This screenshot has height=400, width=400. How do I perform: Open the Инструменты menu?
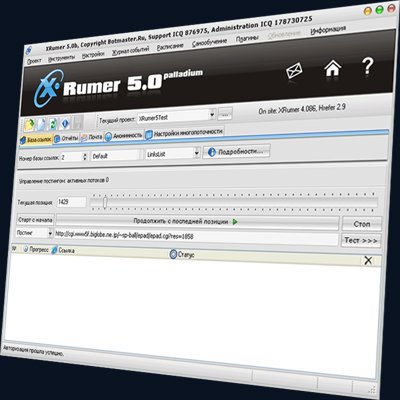(62, 58)
